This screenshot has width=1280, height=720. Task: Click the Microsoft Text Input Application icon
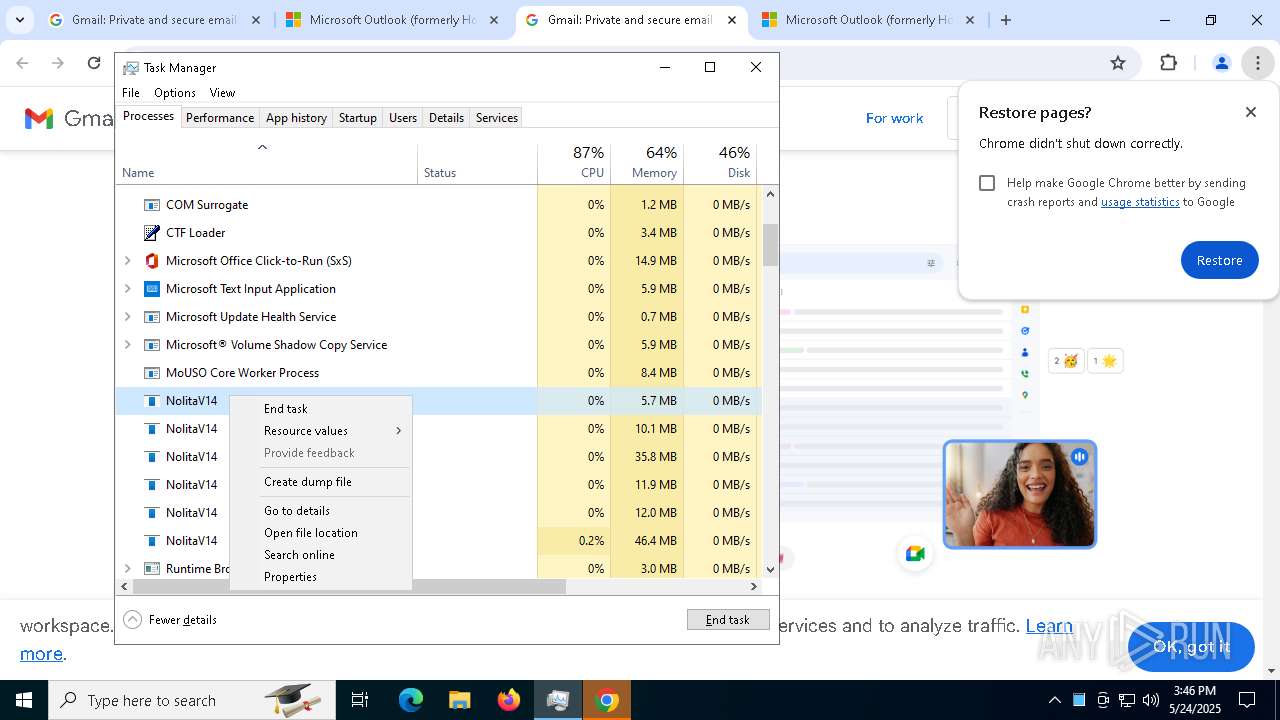152,289
